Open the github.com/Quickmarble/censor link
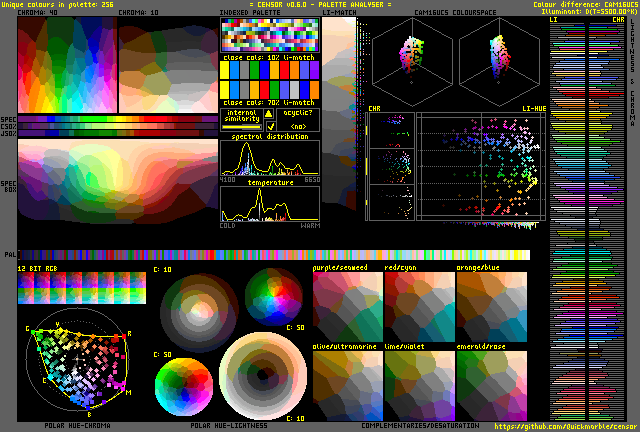The image size is (640, 432). coord(563,426)
